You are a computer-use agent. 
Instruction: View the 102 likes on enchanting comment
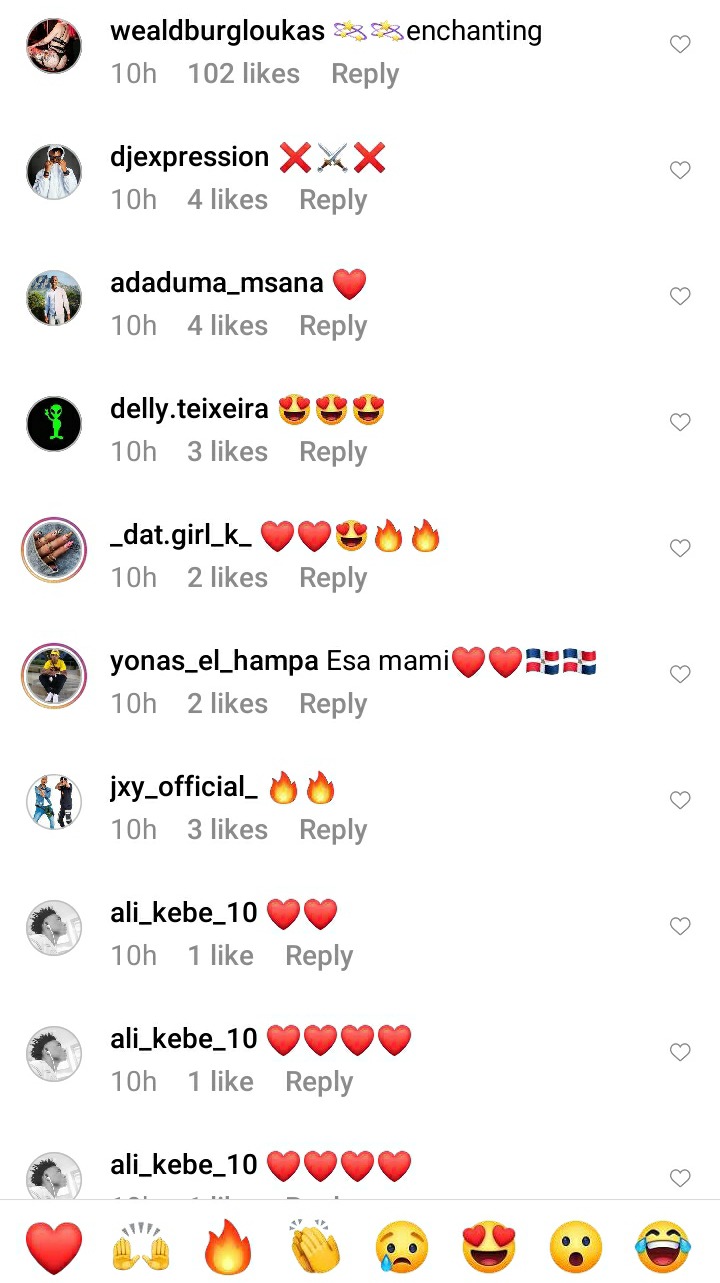[x=244, y=74]
